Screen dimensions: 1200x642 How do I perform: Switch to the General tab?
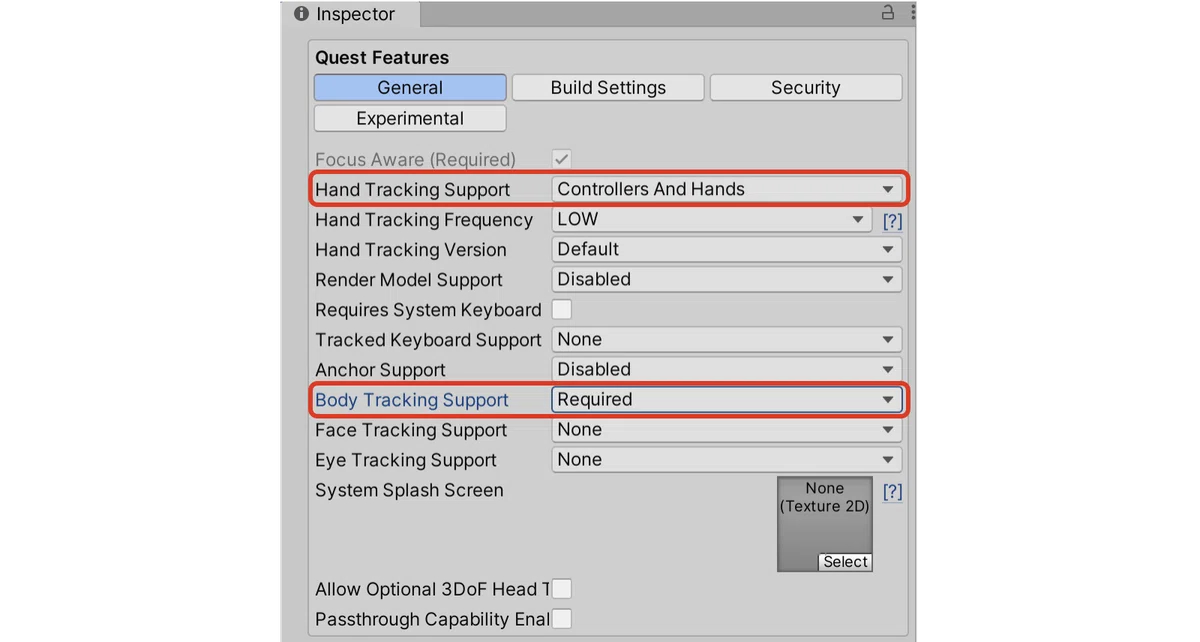[410, 88]
